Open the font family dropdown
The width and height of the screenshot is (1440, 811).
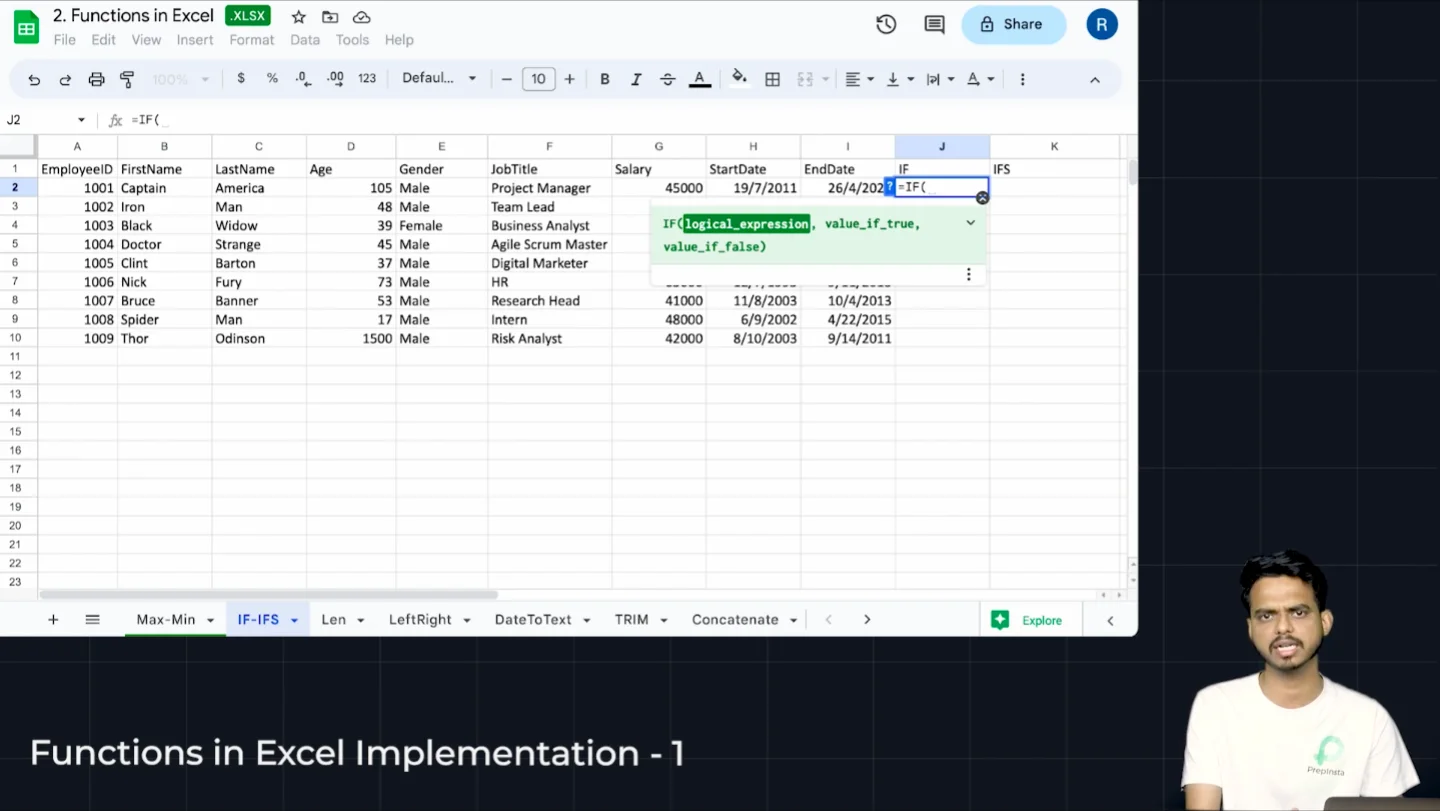pyautogui.click(x=439, y=79)
